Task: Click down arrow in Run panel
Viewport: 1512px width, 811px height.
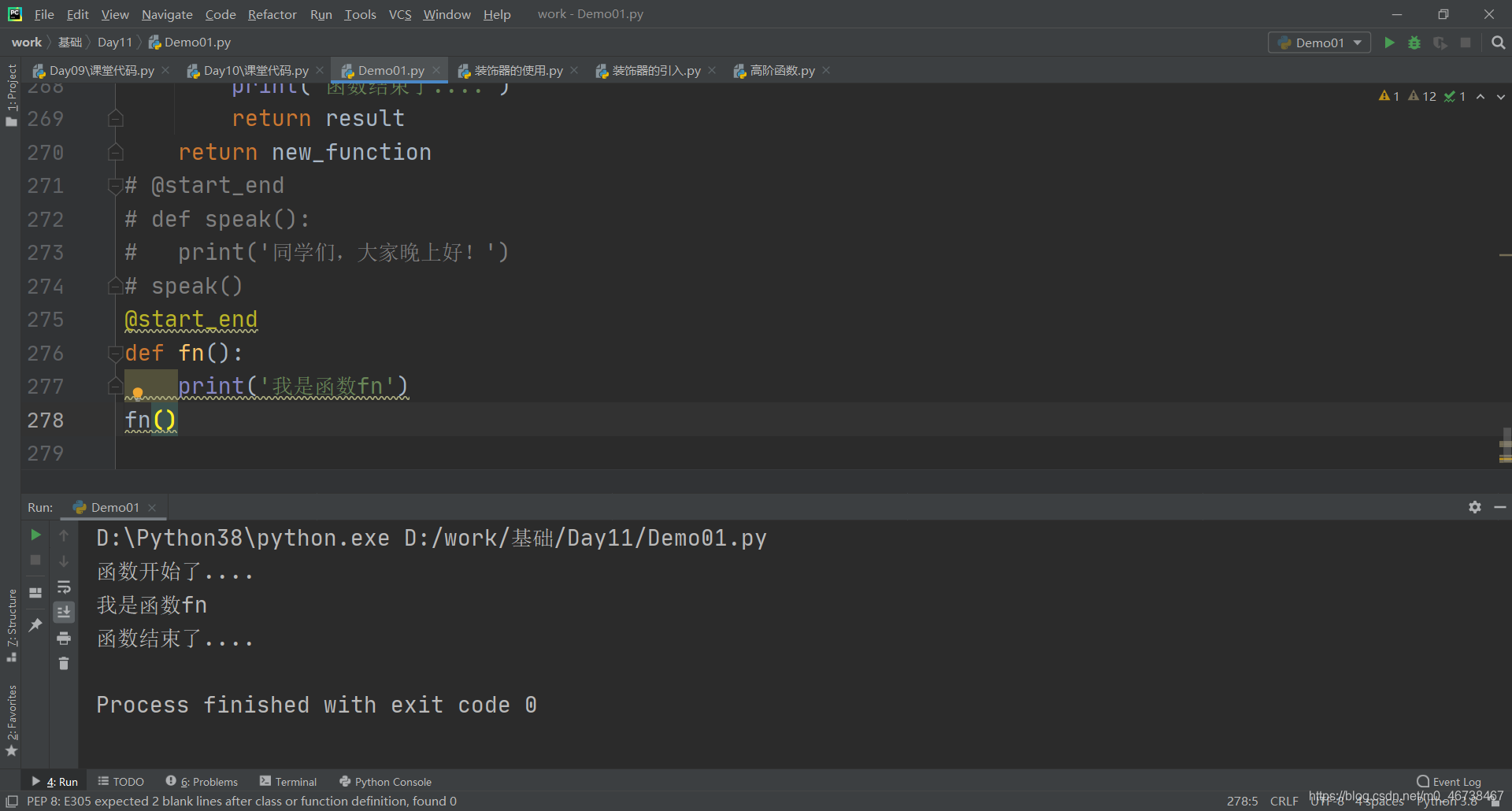Action: [x=64, y=561]
